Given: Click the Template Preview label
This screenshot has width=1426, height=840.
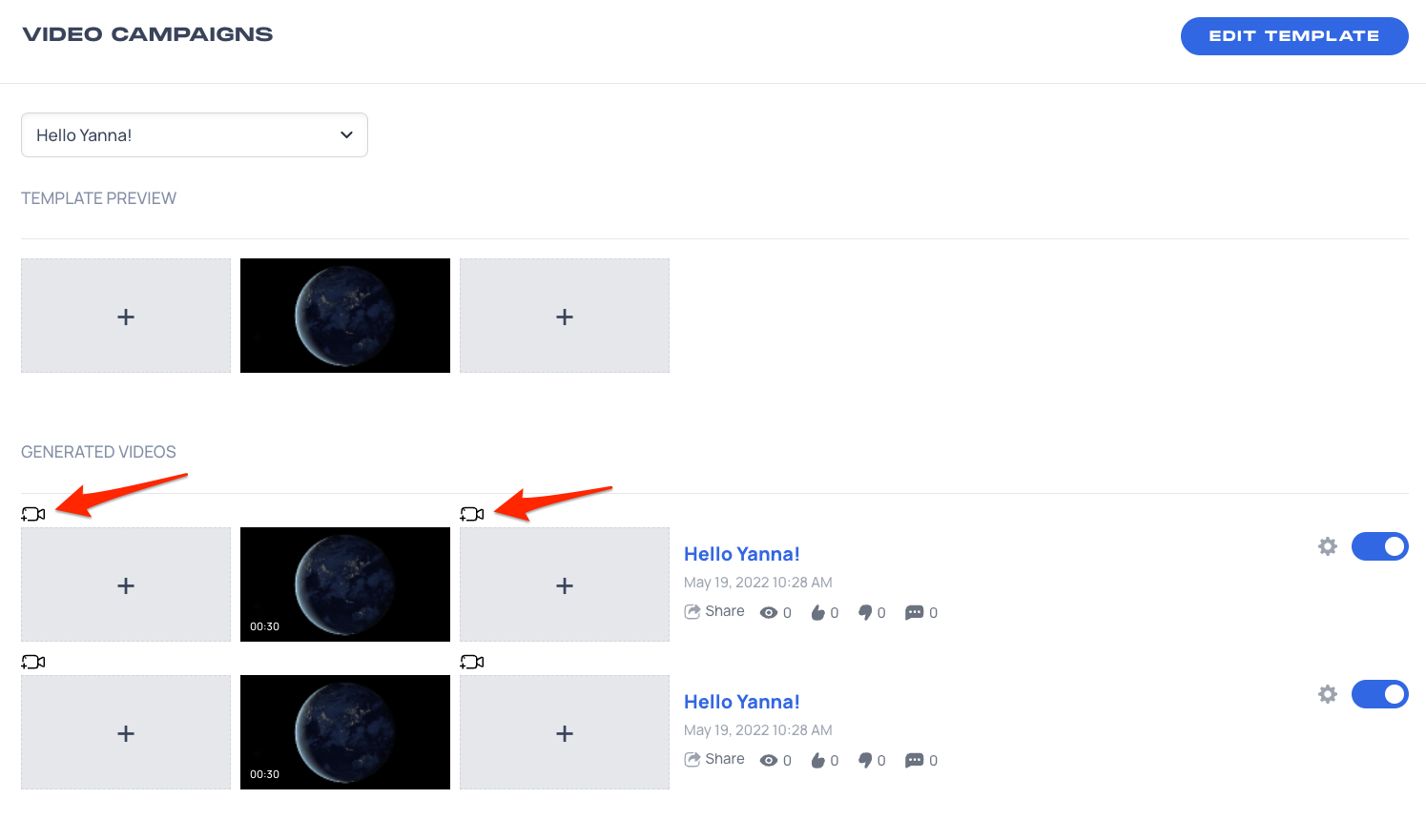Looking at the screenshot, I should pyautogui.click(x=99, y=198).
